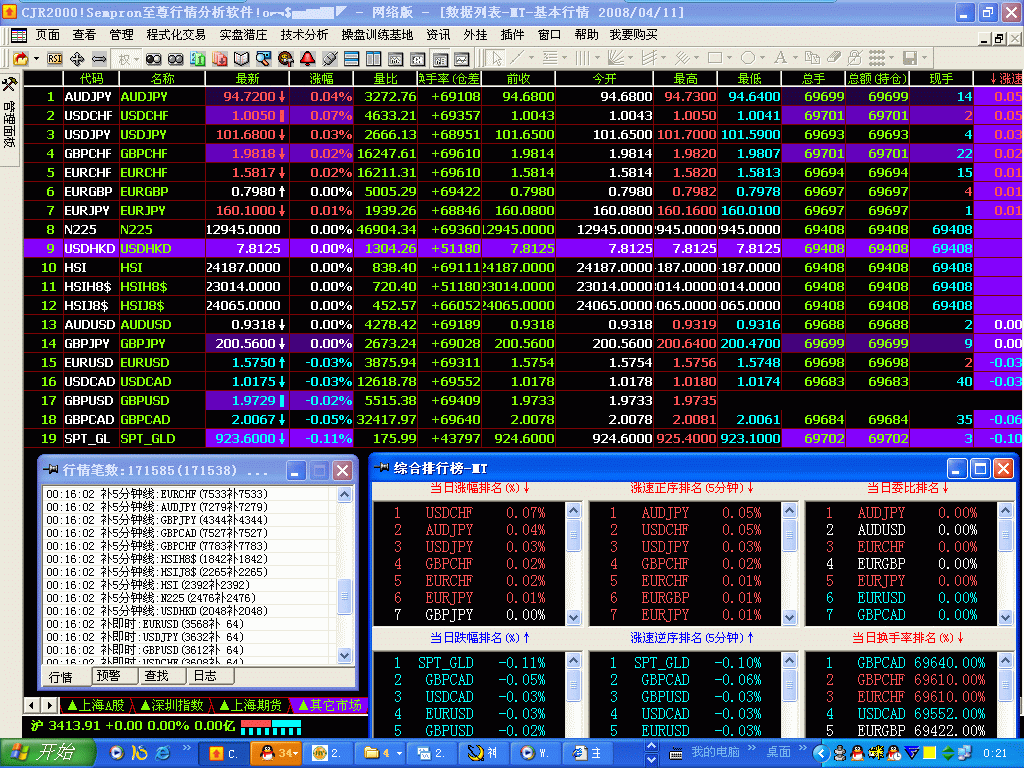
Task: Click the text 'A' annotation tool
Action: [x=779, y=58]
